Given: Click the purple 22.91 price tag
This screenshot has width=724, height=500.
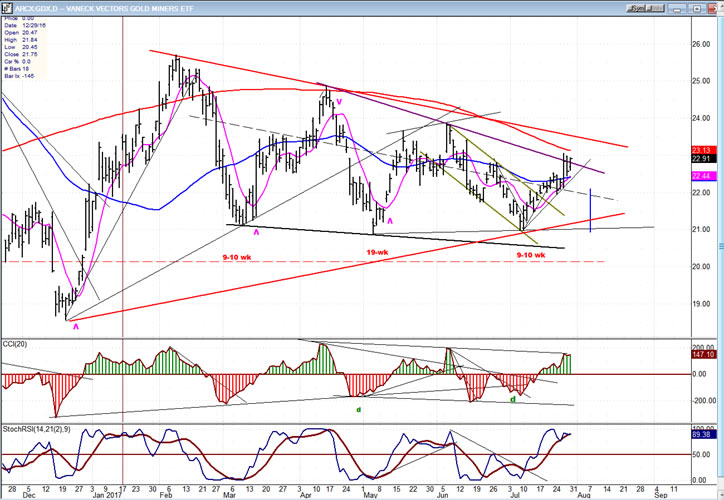Looking at the screenshot, I should (701, 159).
